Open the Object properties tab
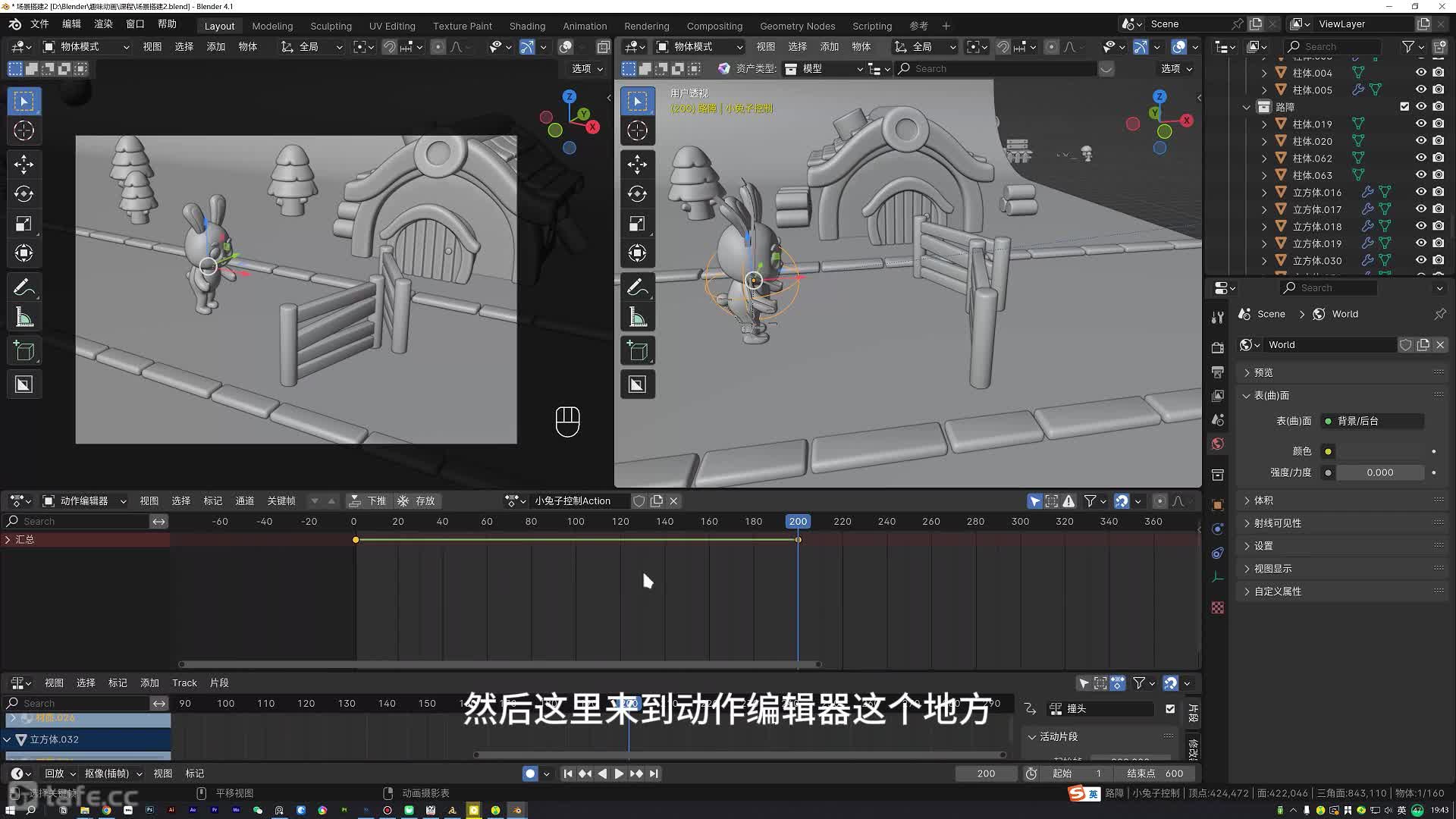Screen dimensions: 1456x819 1217,504
